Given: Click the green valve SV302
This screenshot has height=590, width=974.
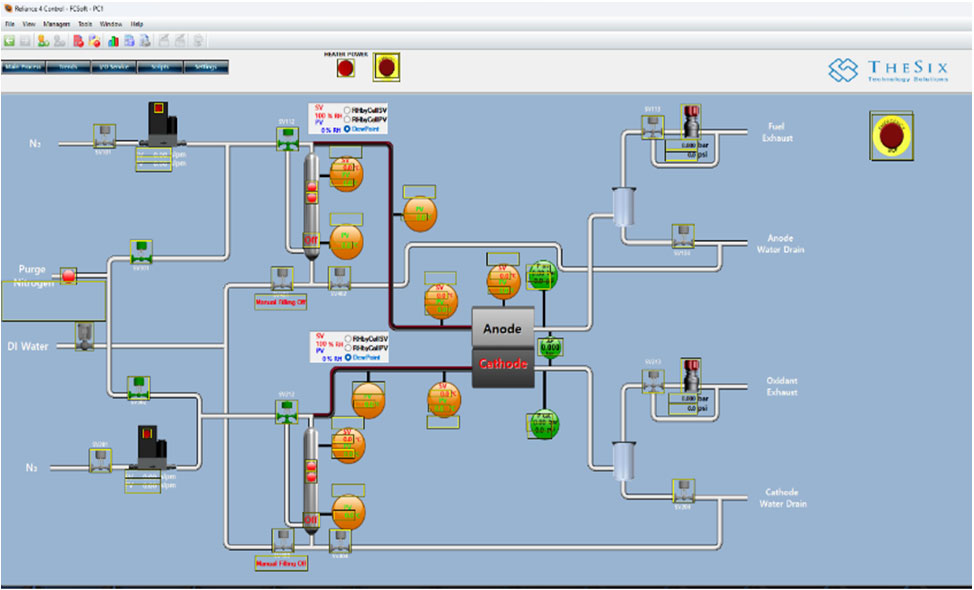Looking at the screenshot, I should click(139, 388).
